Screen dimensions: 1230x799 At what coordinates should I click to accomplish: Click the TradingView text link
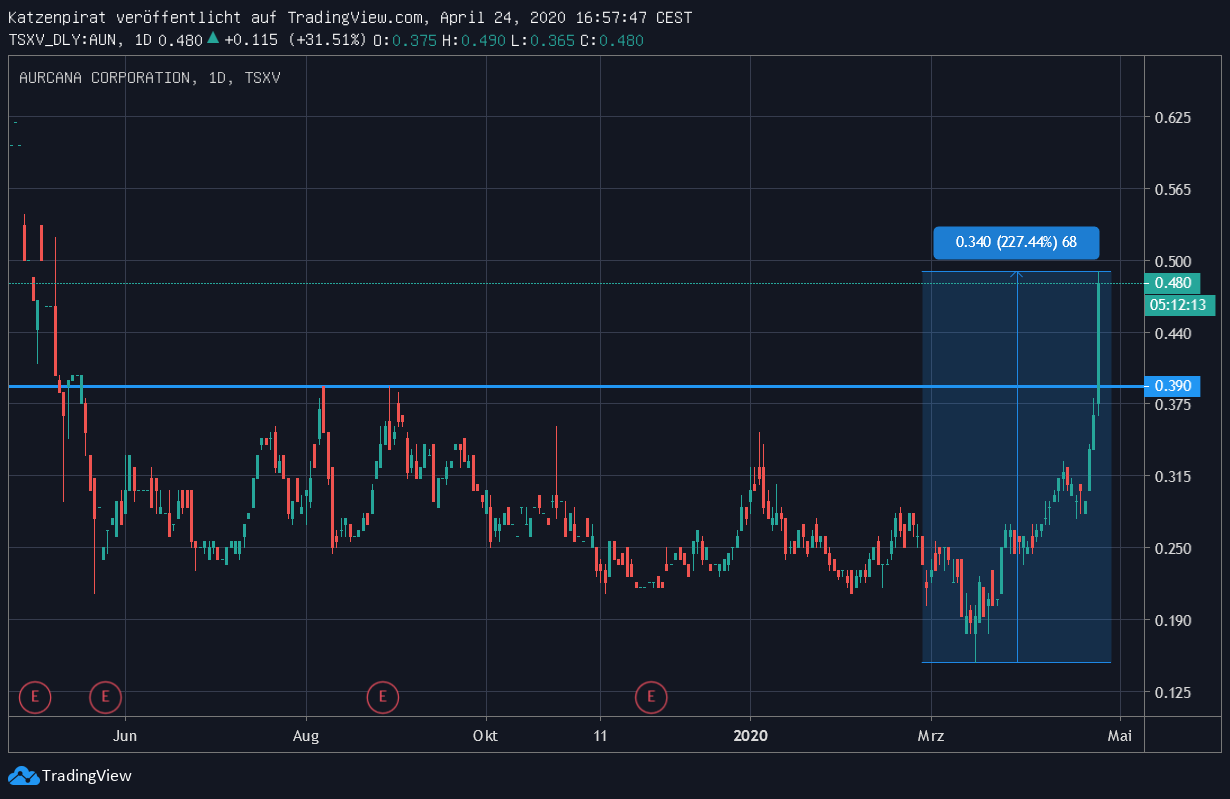[87, 775]
